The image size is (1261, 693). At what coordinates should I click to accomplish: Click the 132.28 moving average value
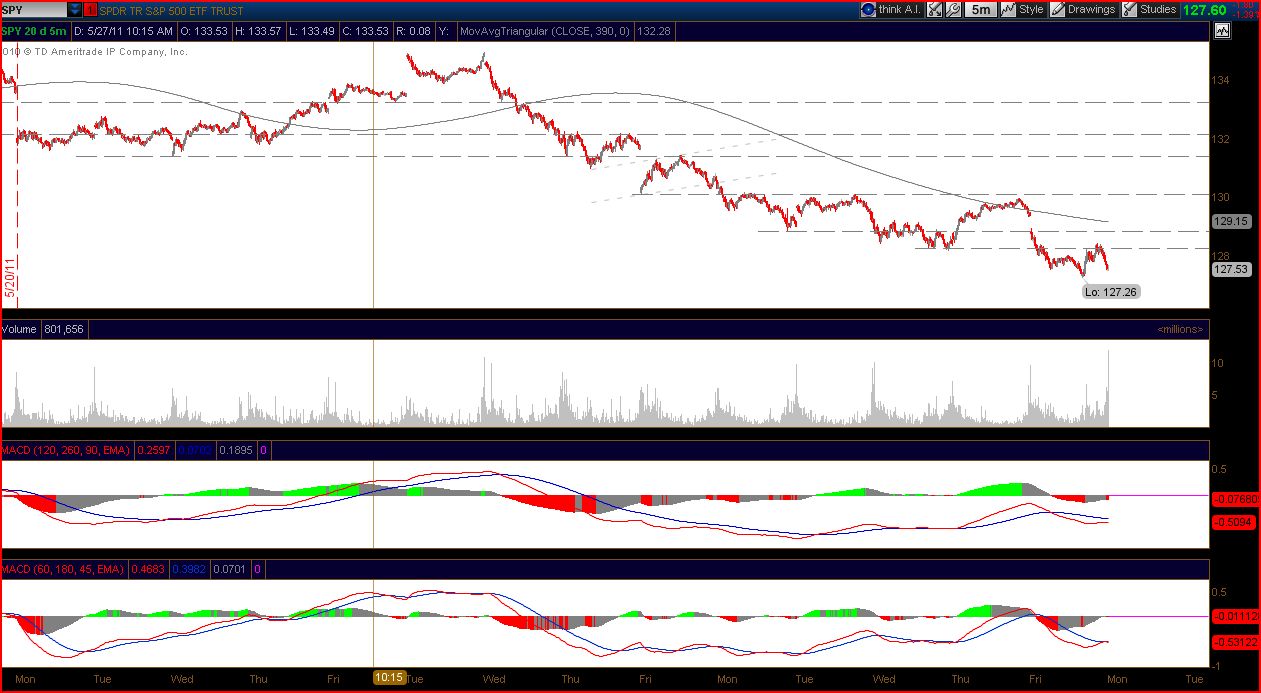coord(654,31)
